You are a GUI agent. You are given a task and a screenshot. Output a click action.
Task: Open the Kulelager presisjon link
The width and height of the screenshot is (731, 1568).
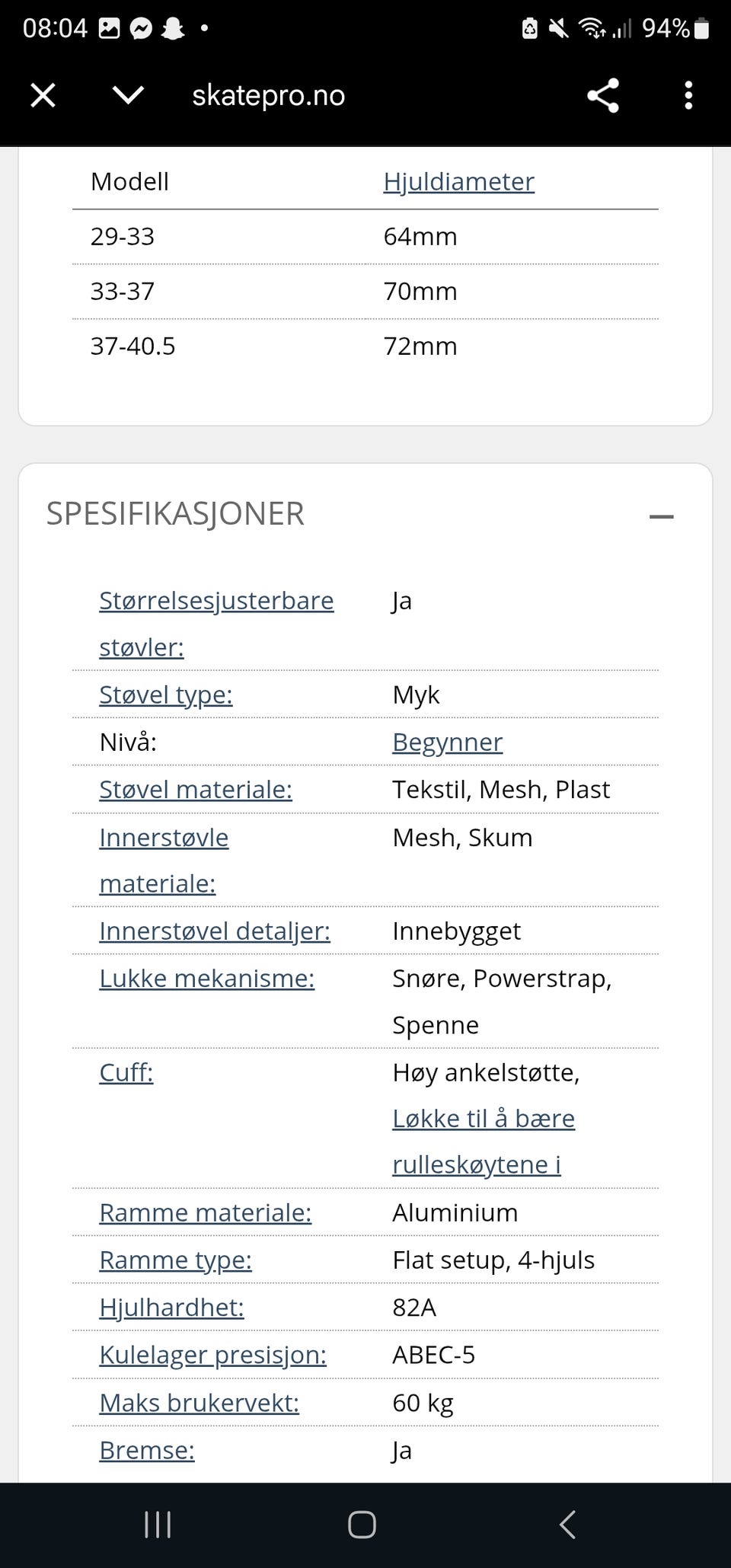(x=212, y=1355)
